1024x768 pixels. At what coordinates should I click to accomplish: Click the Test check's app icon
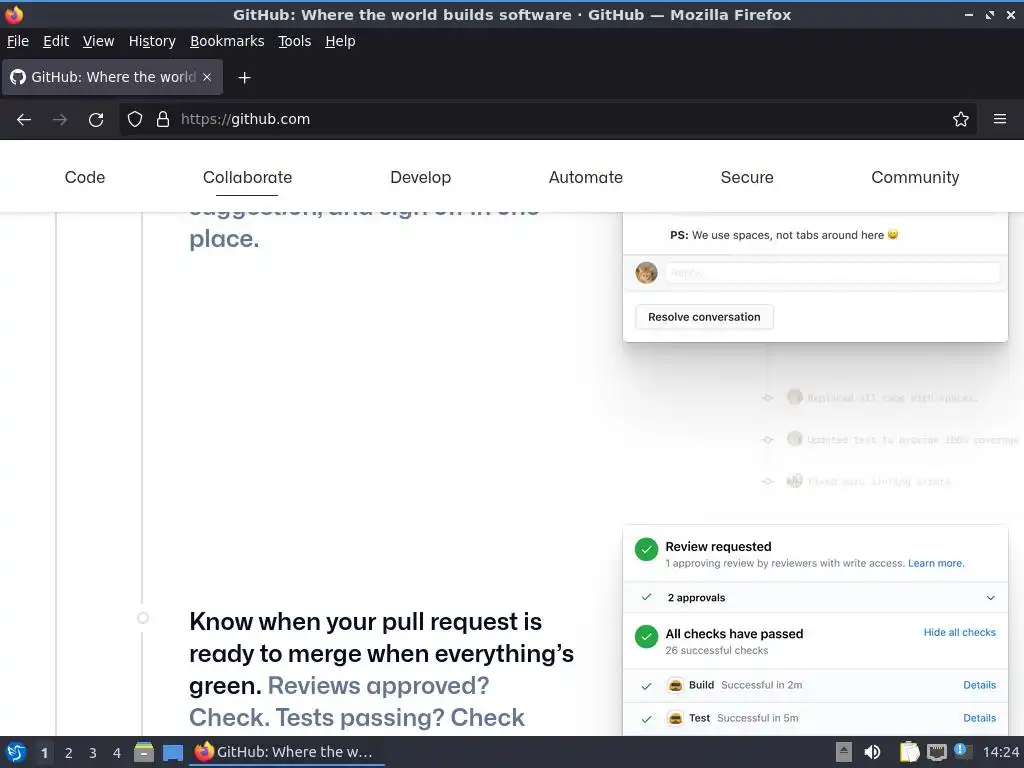coord(675,718)
